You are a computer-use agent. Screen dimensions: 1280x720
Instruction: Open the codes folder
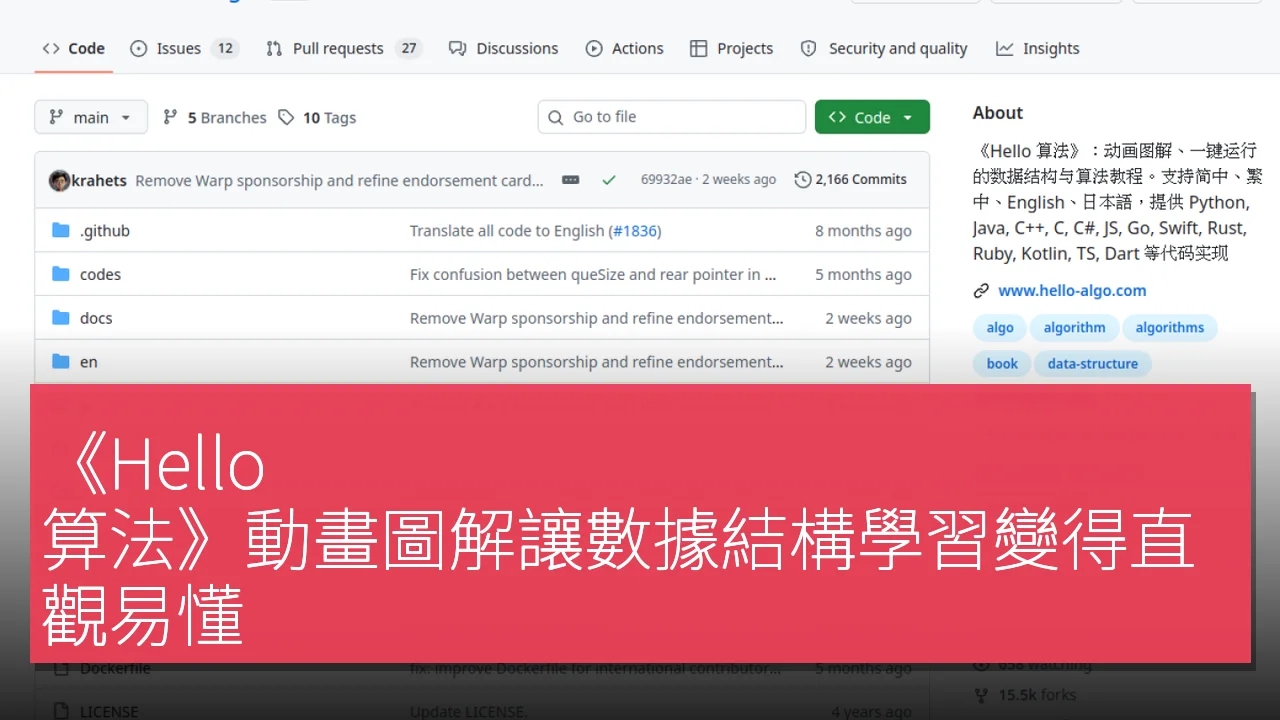(x=100, y=274)
